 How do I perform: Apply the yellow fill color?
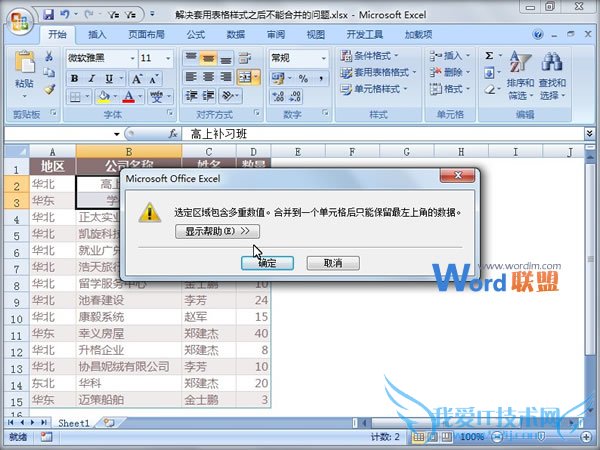point(103,97)
